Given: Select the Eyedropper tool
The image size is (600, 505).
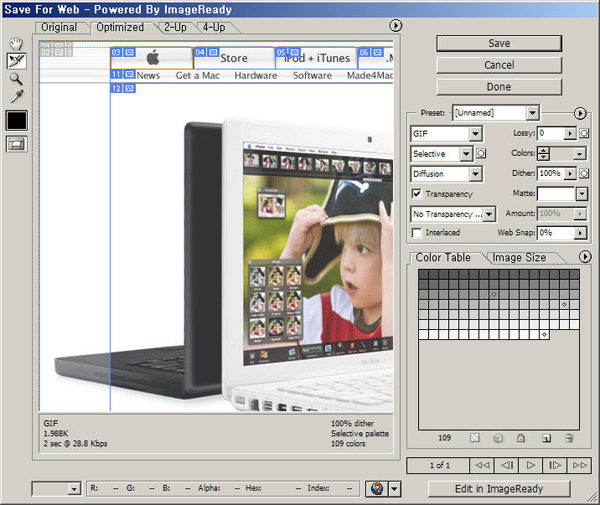Looking at the screenshot, I should pyautogui.click(x=16, y=96).
